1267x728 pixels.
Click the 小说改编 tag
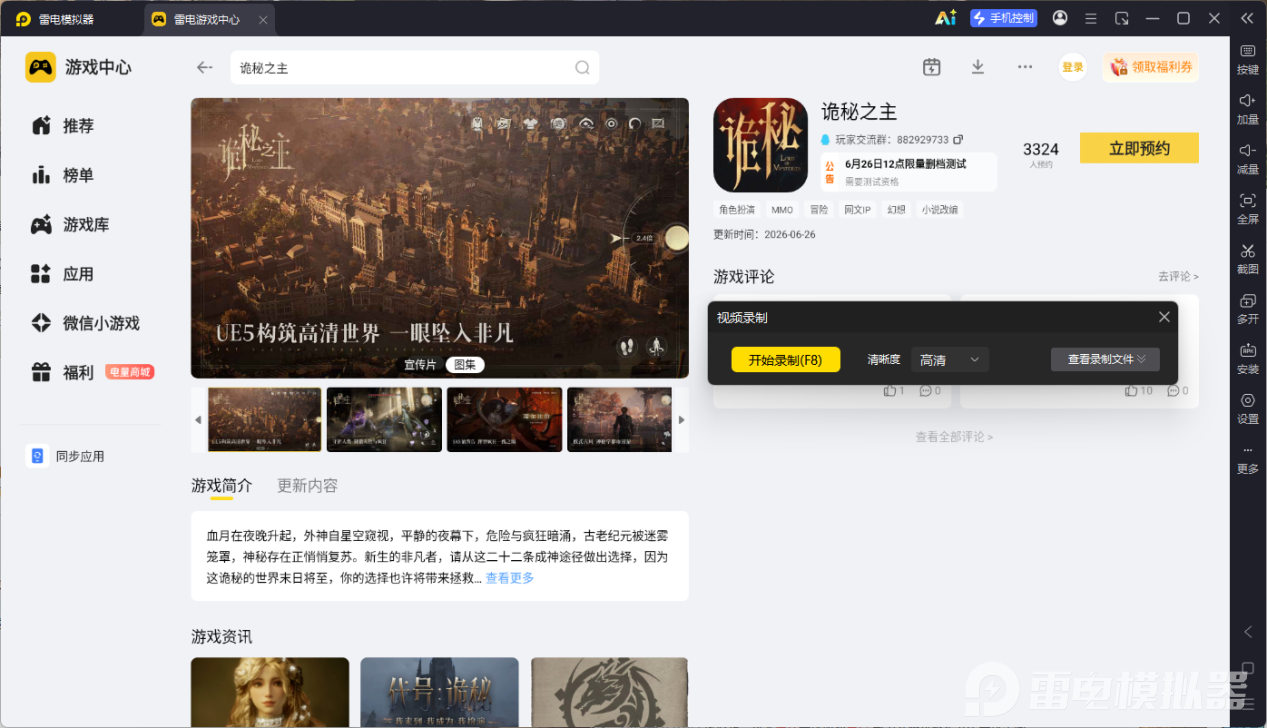point(939,210)
